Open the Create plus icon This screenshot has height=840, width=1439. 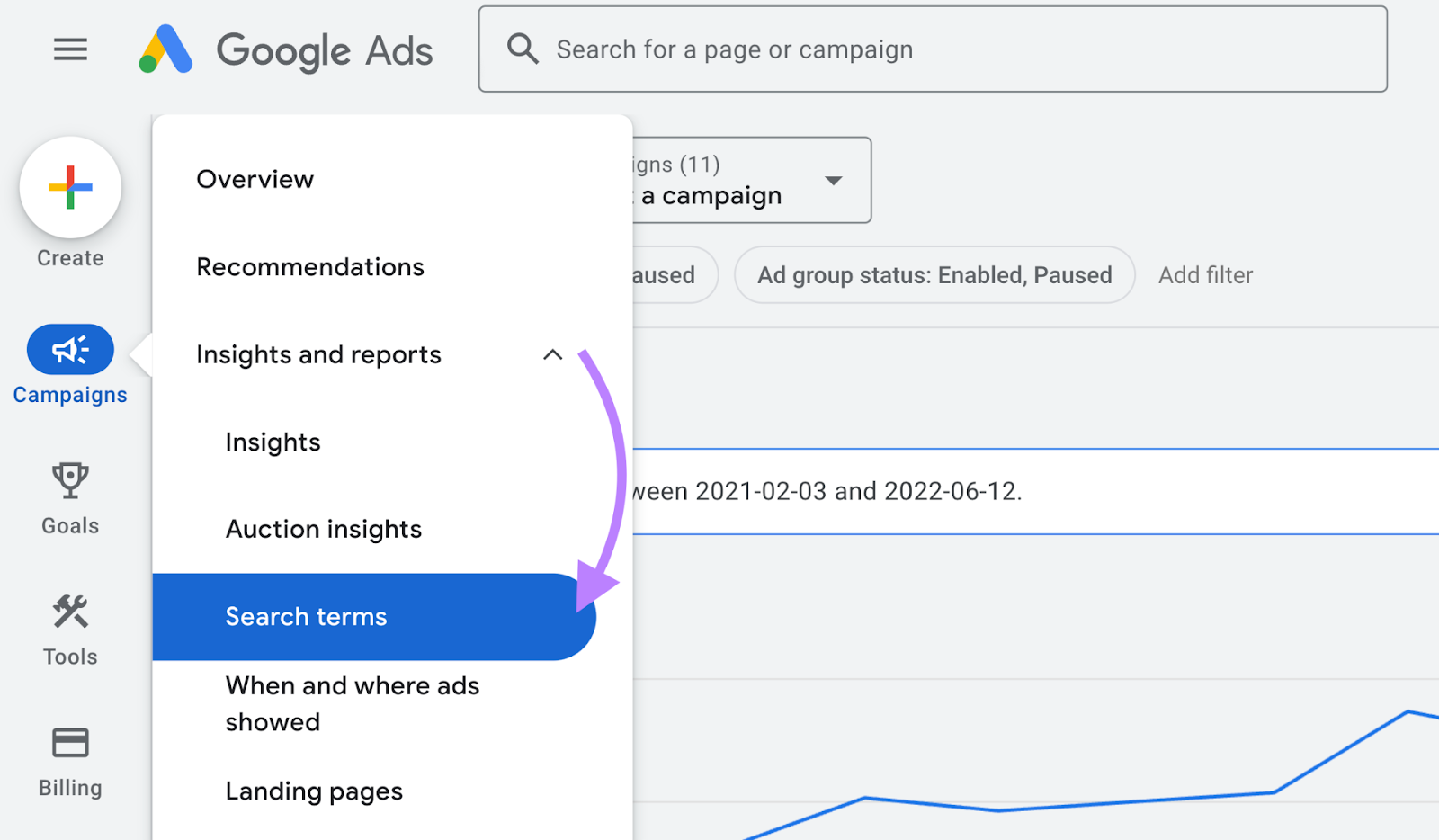click(x=69, y=187)
